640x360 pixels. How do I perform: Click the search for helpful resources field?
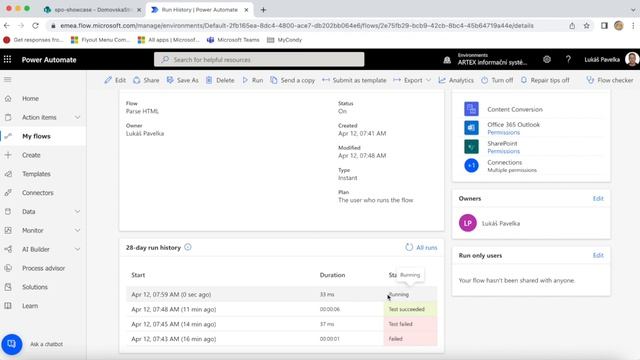coord(259,60)
